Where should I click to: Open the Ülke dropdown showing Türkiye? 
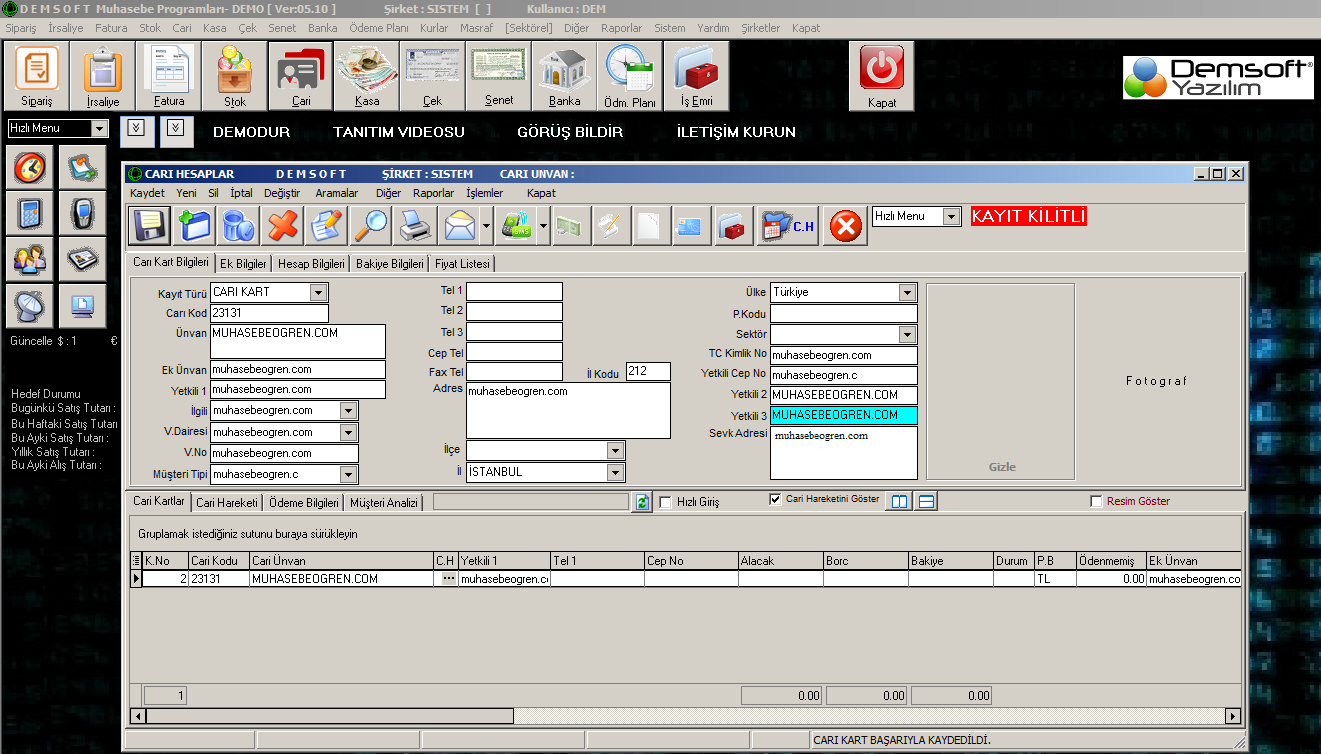(907, 293)
